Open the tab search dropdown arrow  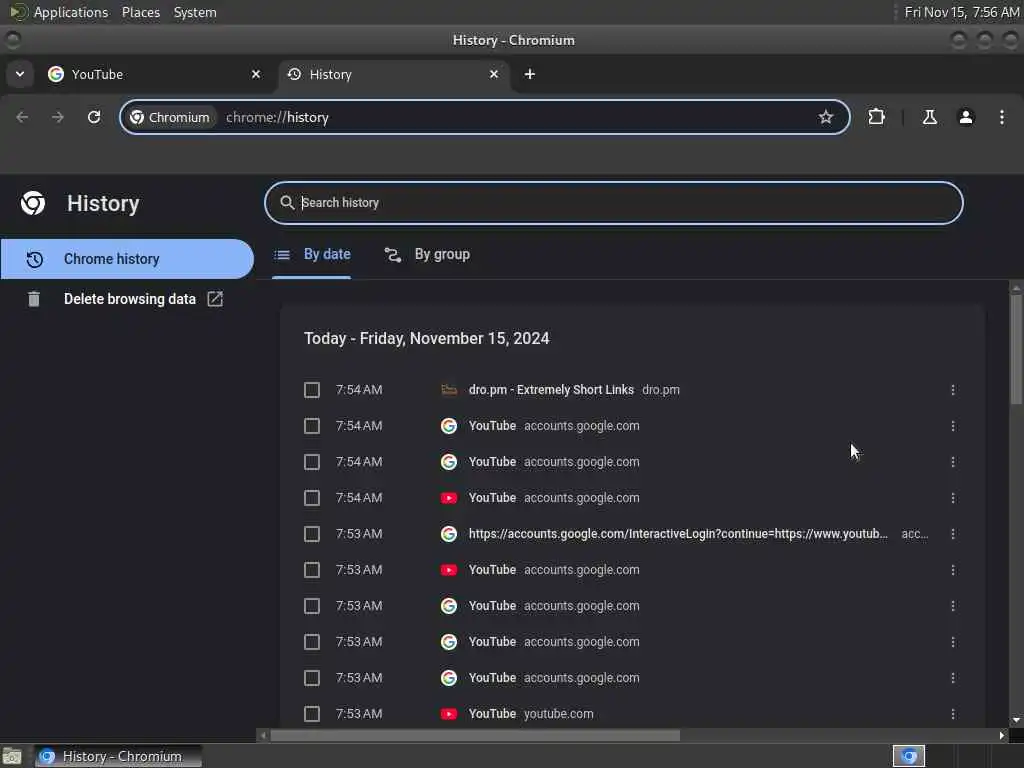[x=20, y=74]
